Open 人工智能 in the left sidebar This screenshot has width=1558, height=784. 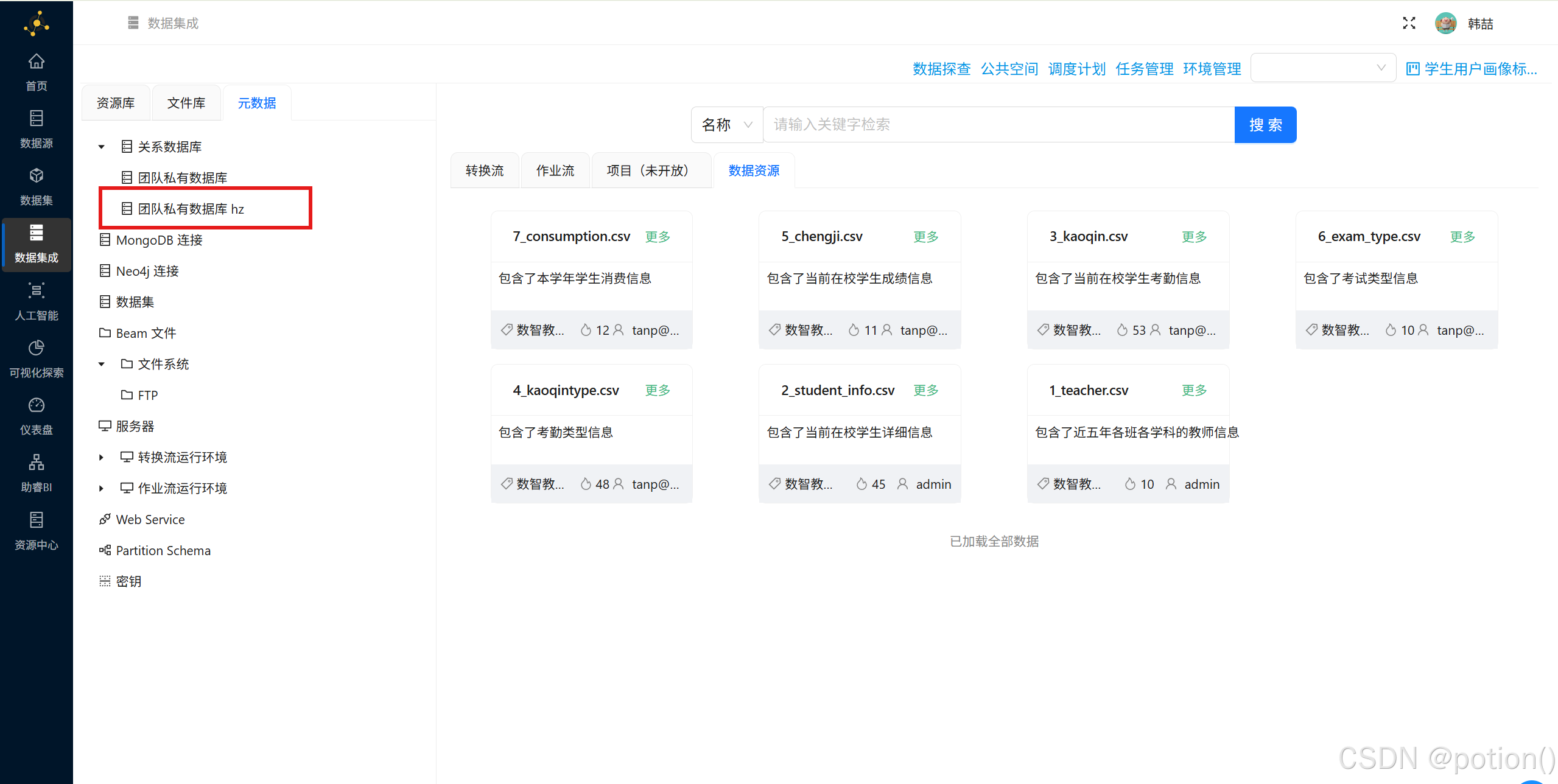click(37, 301)
